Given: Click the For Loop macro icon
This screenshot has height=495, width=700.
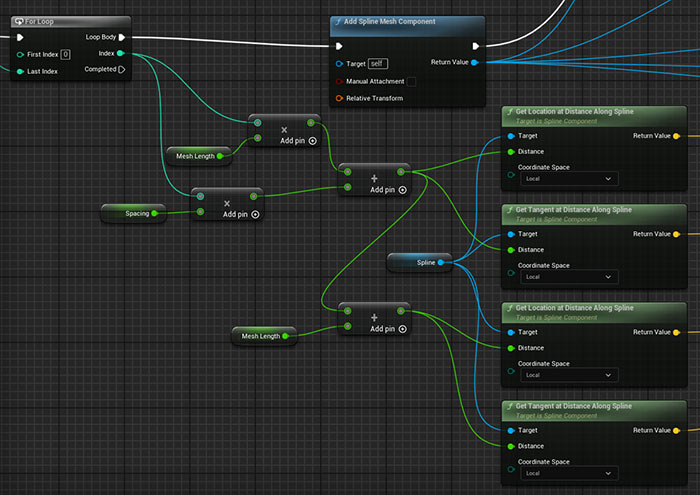Looking at the screenshot, I should [x=19, y=21].
